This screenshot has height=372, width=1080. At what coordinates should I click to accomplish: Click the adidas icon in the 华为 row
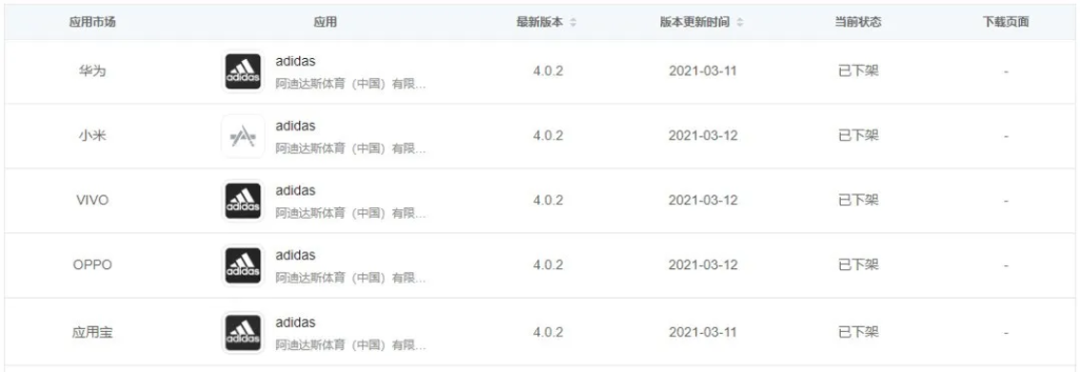(x=242, y=71)
